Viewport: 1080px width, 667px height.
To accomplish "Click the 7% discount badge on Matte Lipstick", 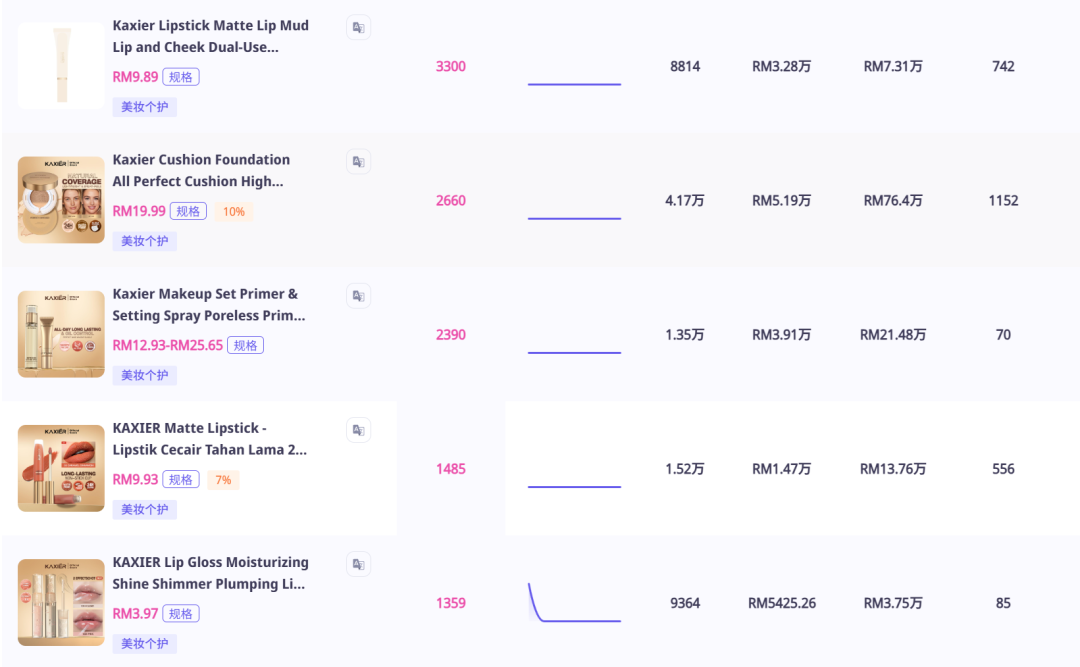I will point(223,479).
